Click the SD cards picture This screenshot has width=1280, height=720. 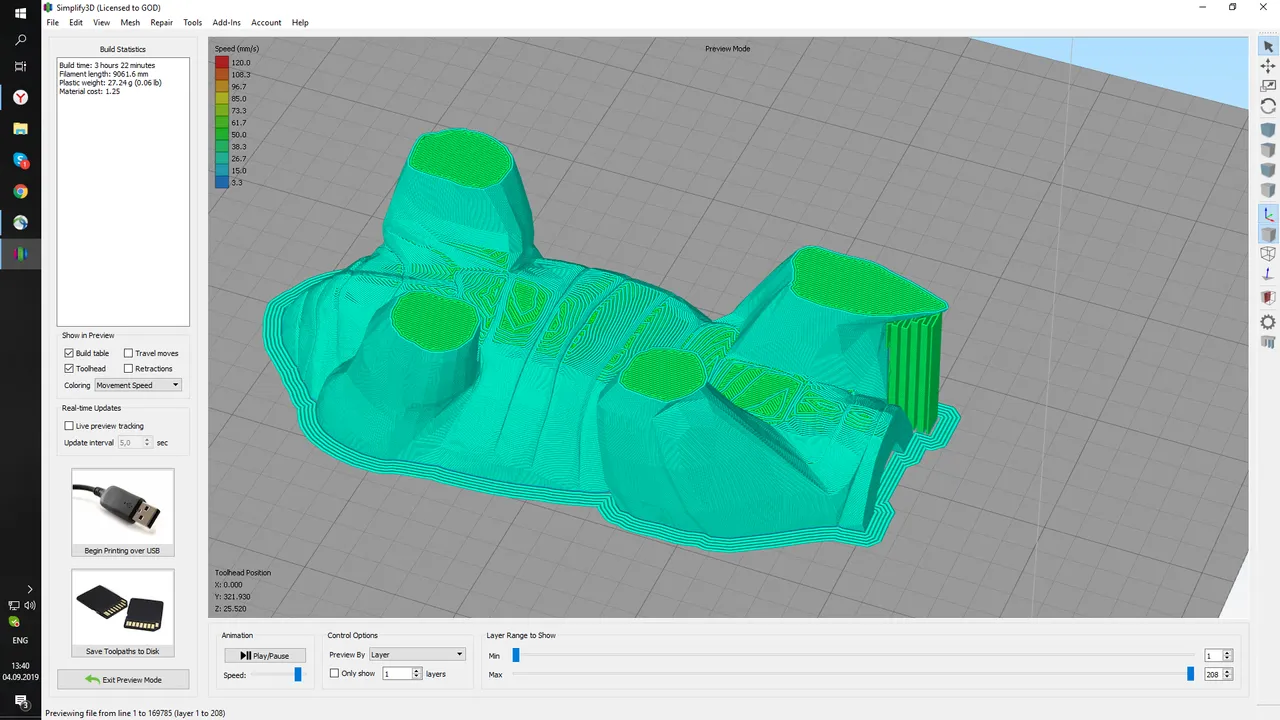pyautogui.click(x=123, y=608)
